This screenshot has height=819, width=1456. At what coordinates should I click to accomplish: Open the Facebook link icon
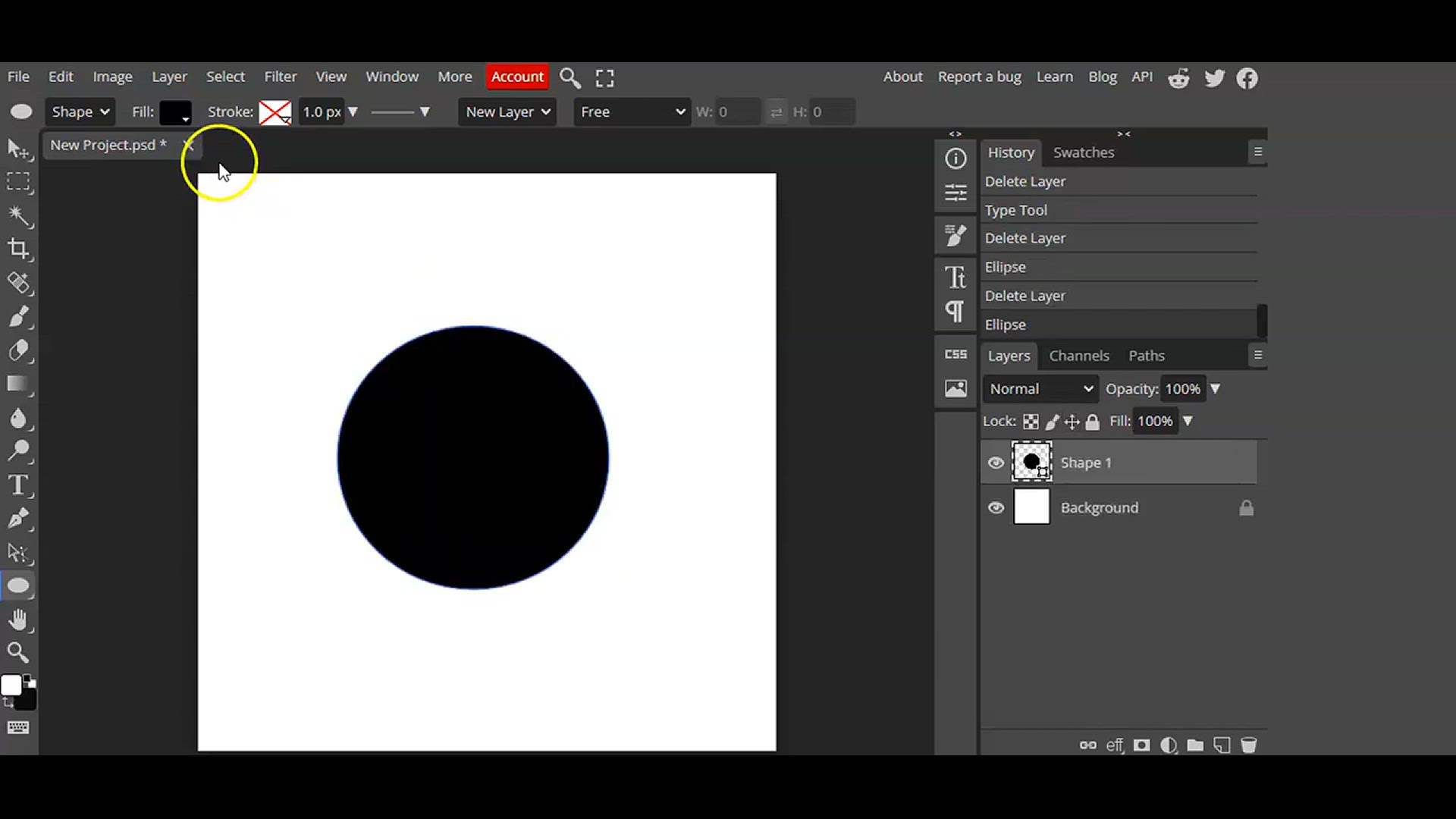pyautogui.click(x=1247, y=78)
